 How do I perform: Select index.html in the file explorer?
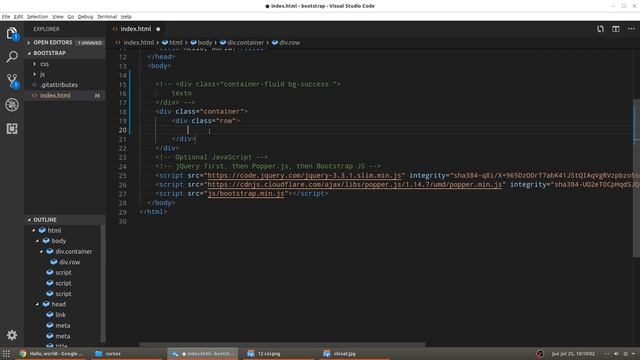[64, 96]
